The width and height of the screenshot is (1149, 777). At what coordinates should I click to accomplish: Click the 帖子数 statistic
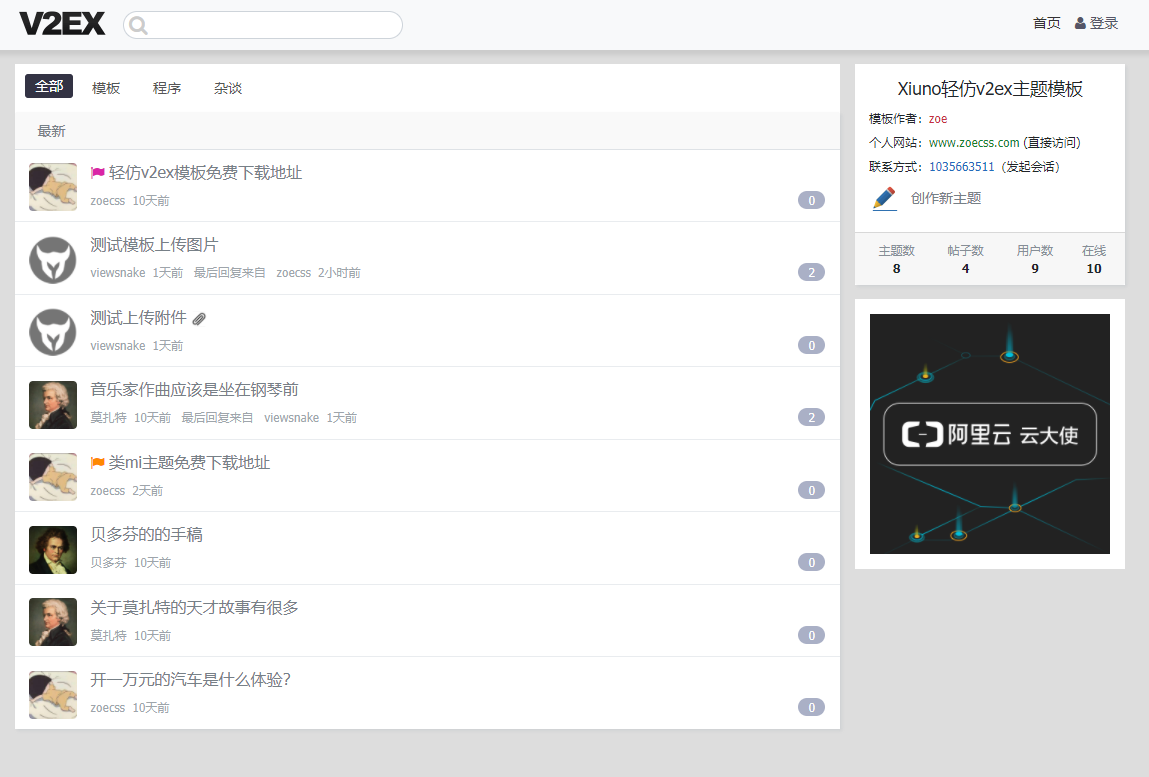click(x=966, y=259)
